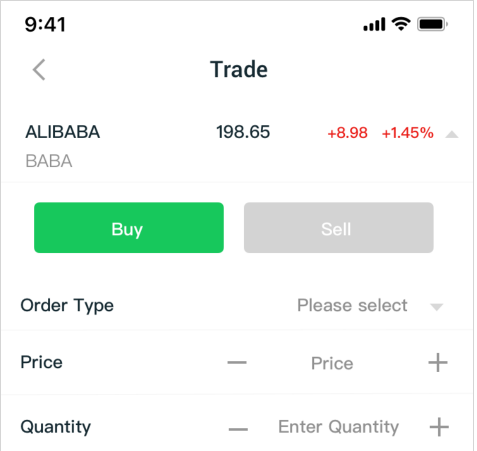Tap the cellular signal bars icon
Viewport: 477px width, 451px height.
click(374, 24)
